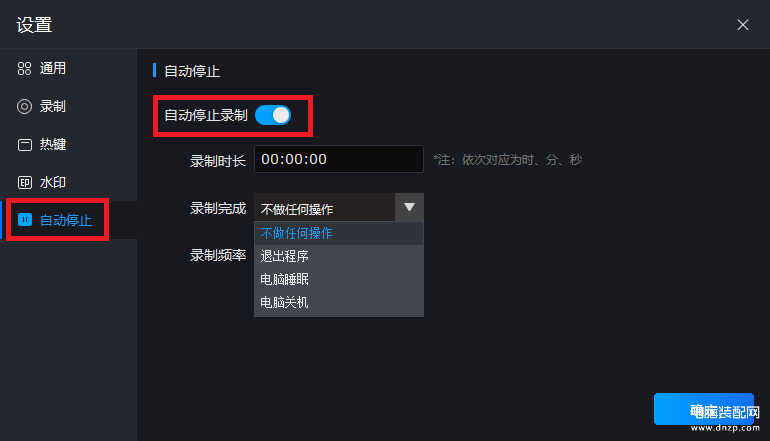Open the 不做任何操作 combo box
This screenshot has height=441, width=770.
click(x=339, y=207)
